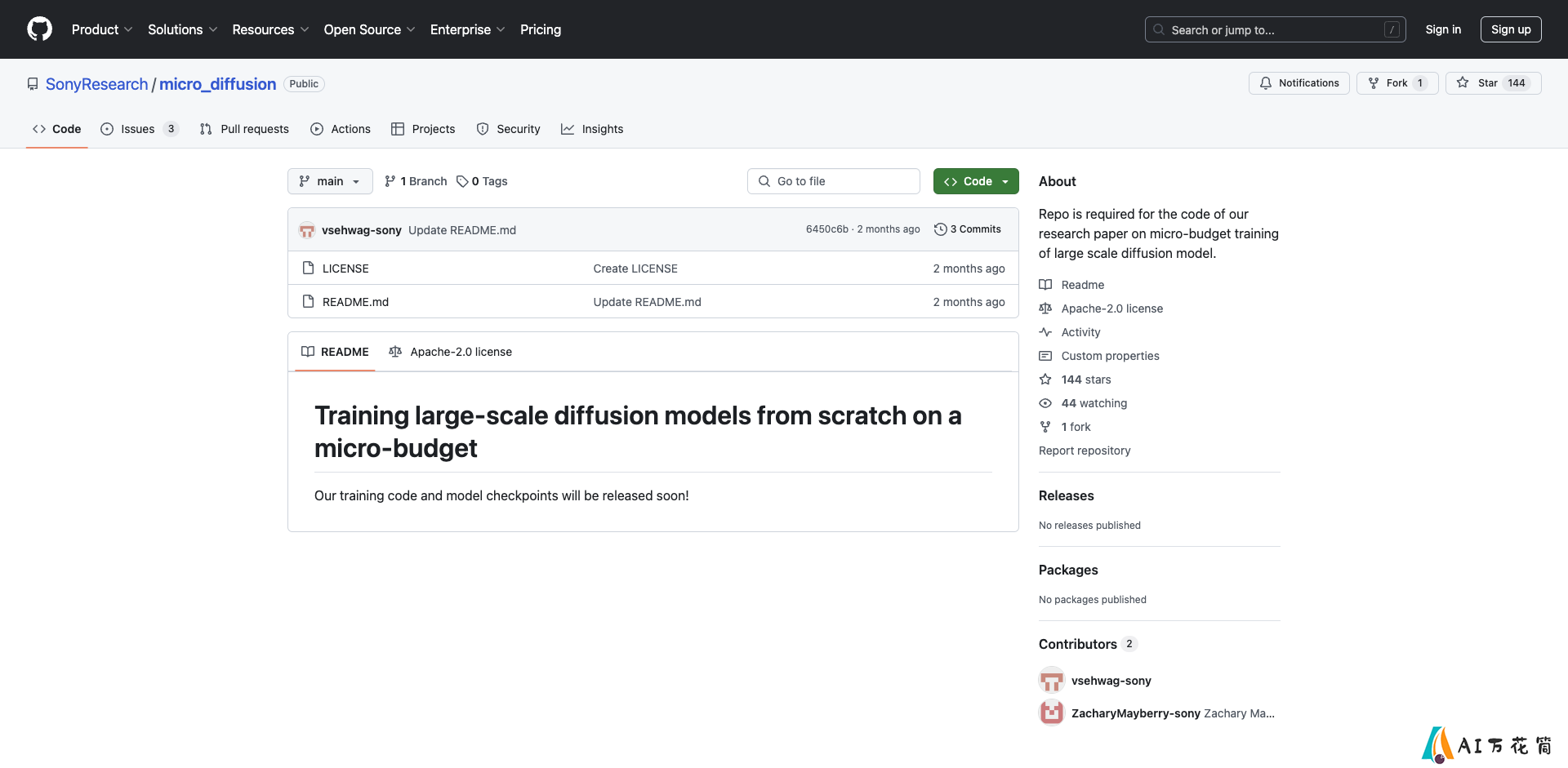Open the Pull requests tab
The image size is (1568, 768).
(x=244, y=129)
